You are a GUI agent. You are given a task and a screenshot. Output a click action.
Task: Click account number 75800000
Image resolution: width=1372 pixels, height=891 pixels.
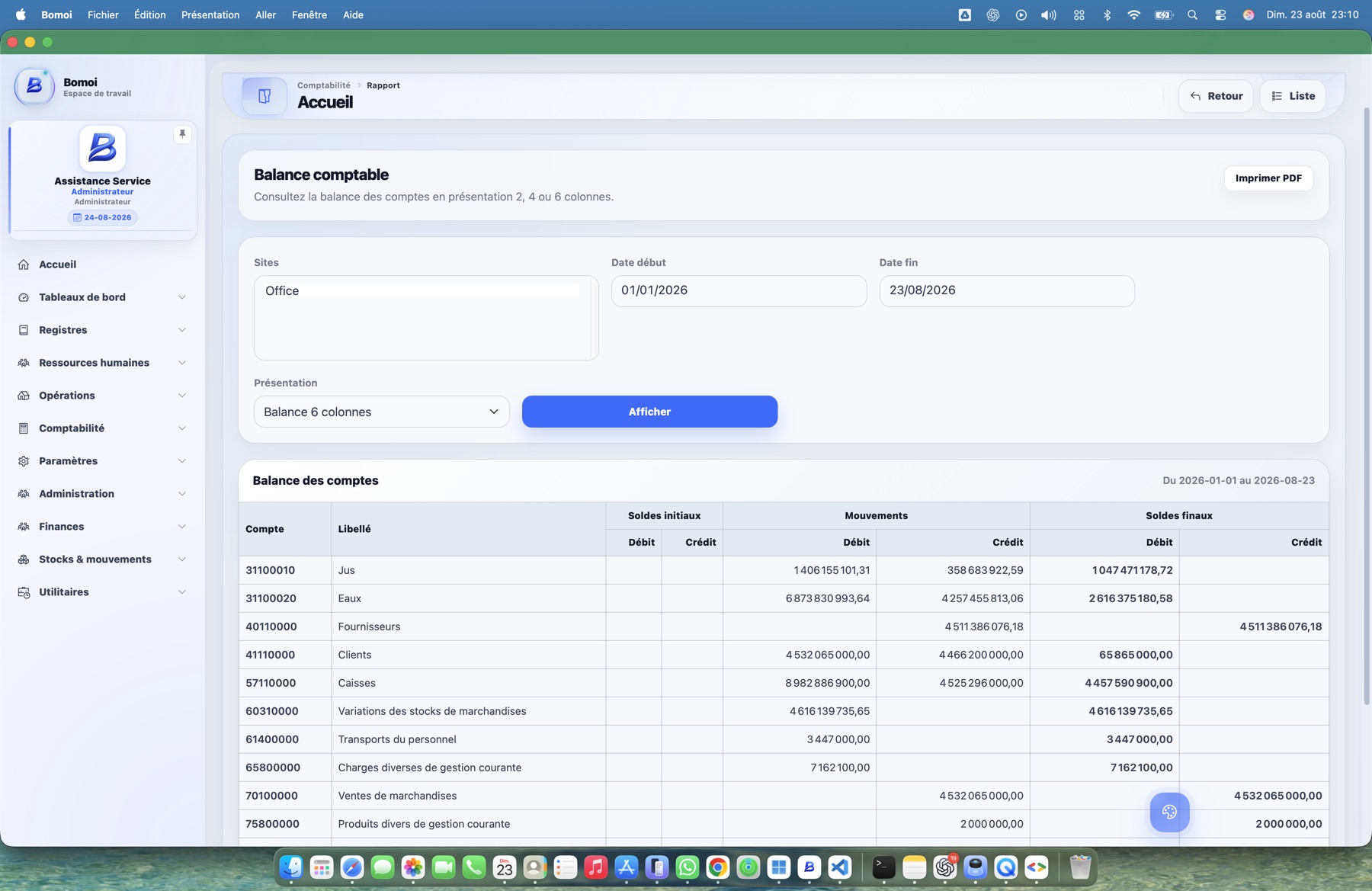pos(272,824)
